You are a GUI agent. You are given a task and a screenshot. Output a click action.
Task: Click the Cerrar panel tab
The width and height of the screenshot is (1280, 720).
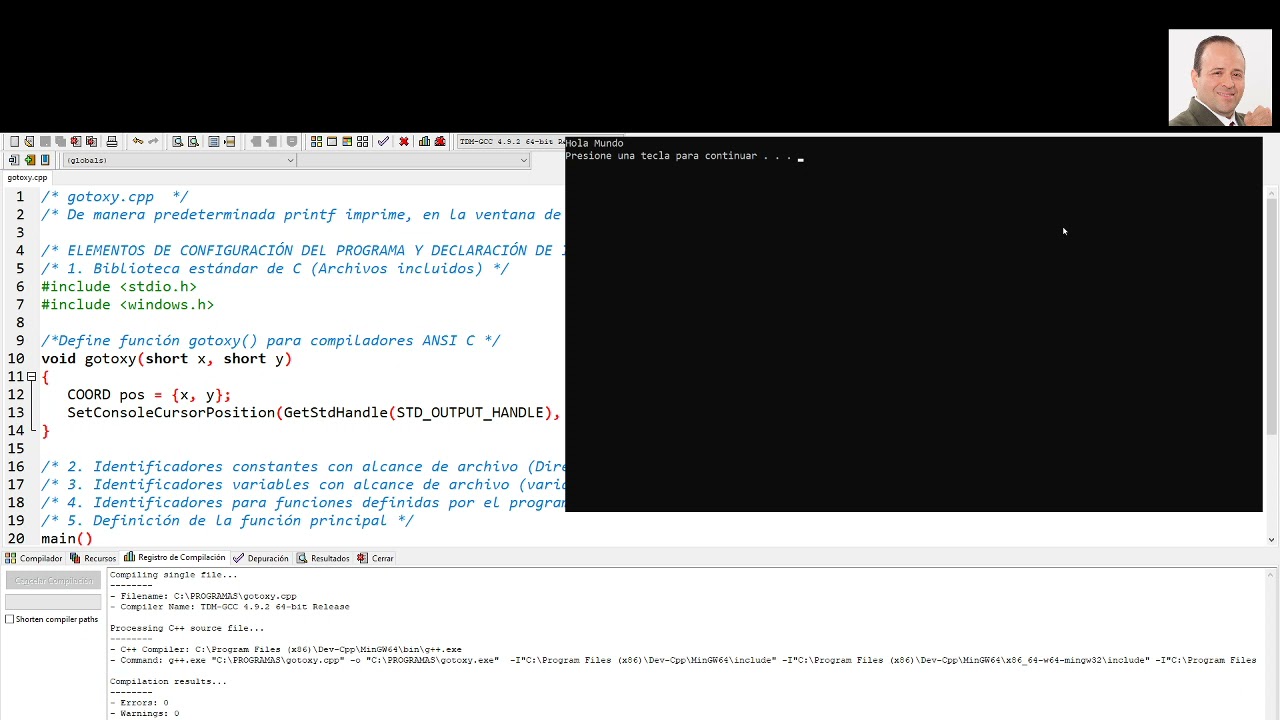[x=376, y=558]
